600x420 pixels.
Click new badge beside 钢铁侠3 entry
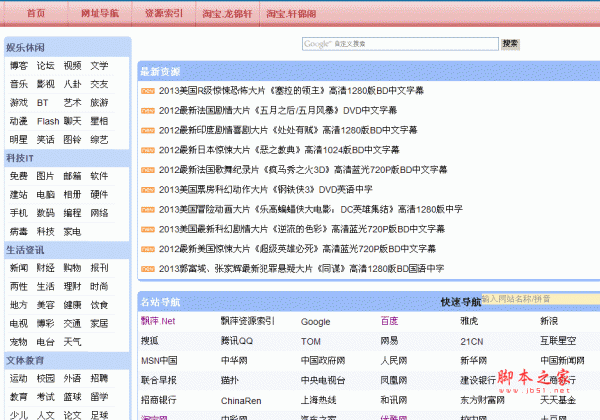click(148, 190)
